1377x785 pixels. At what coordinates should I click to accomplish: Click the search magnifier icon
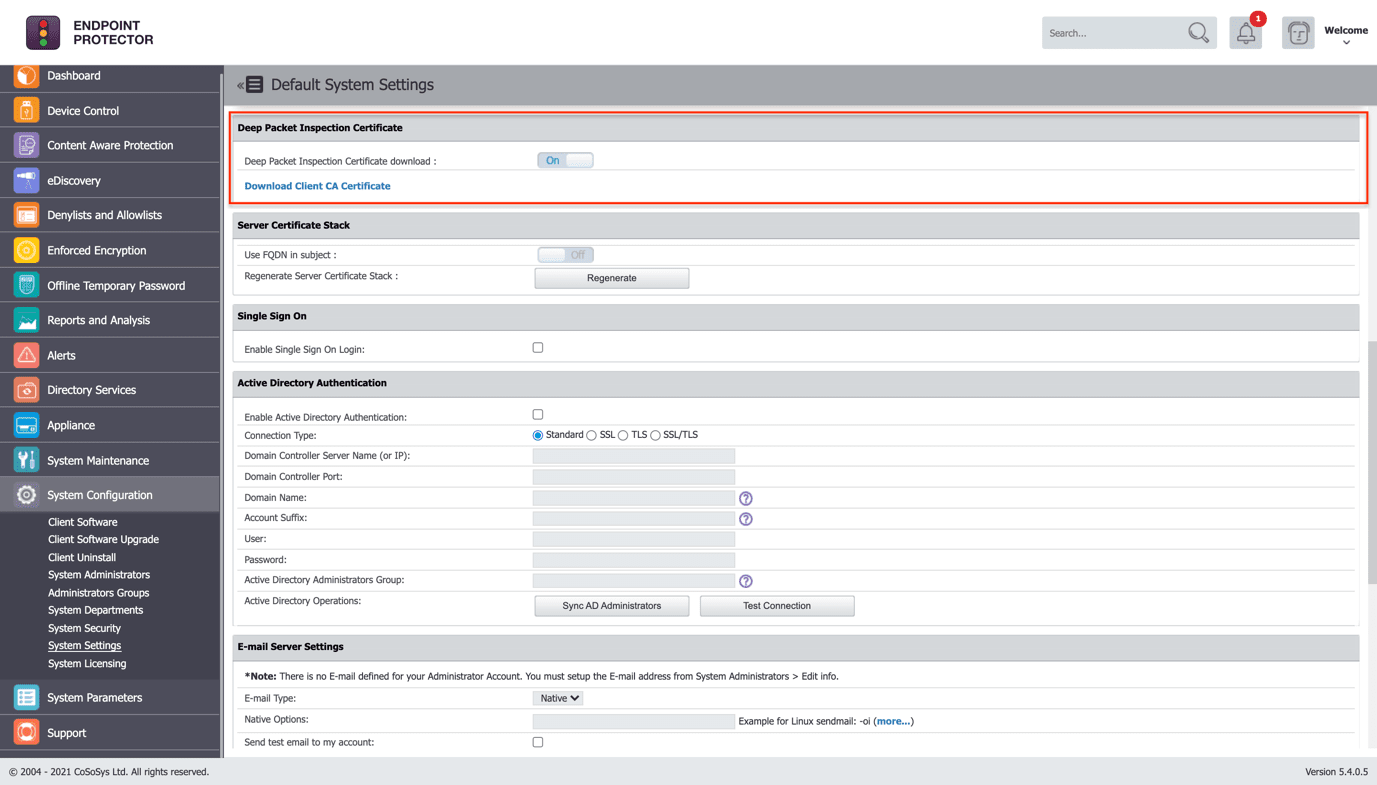click(x=1198, y=33)
